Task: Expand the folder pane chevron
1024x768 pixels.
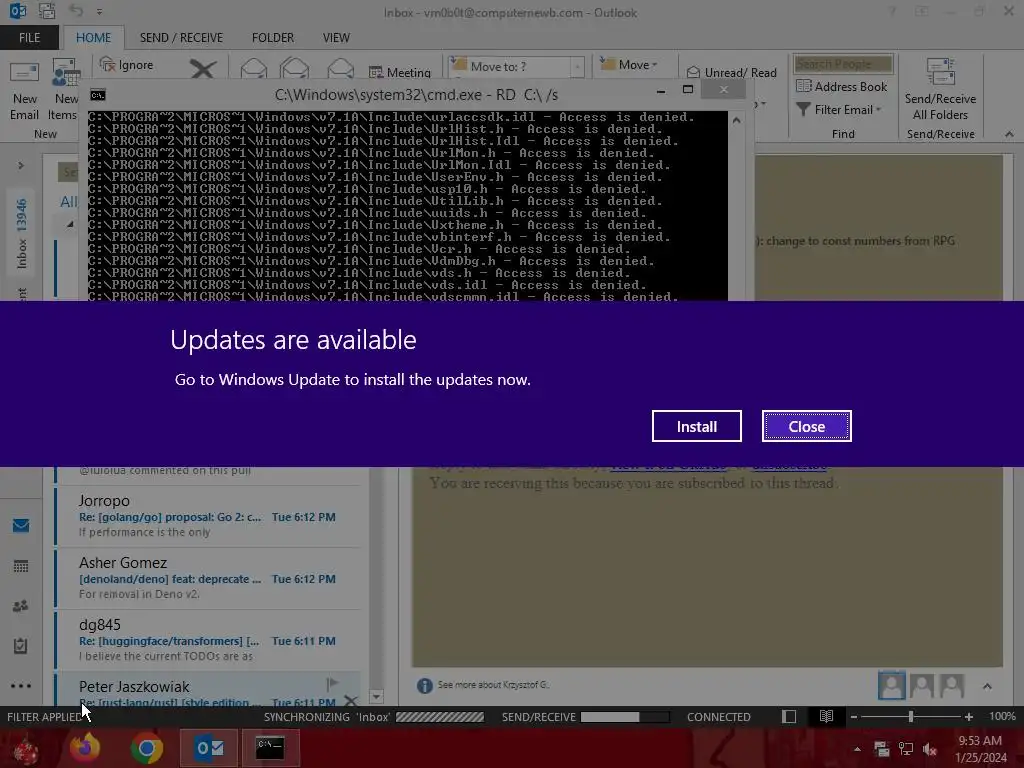Action: click(21, 166)
